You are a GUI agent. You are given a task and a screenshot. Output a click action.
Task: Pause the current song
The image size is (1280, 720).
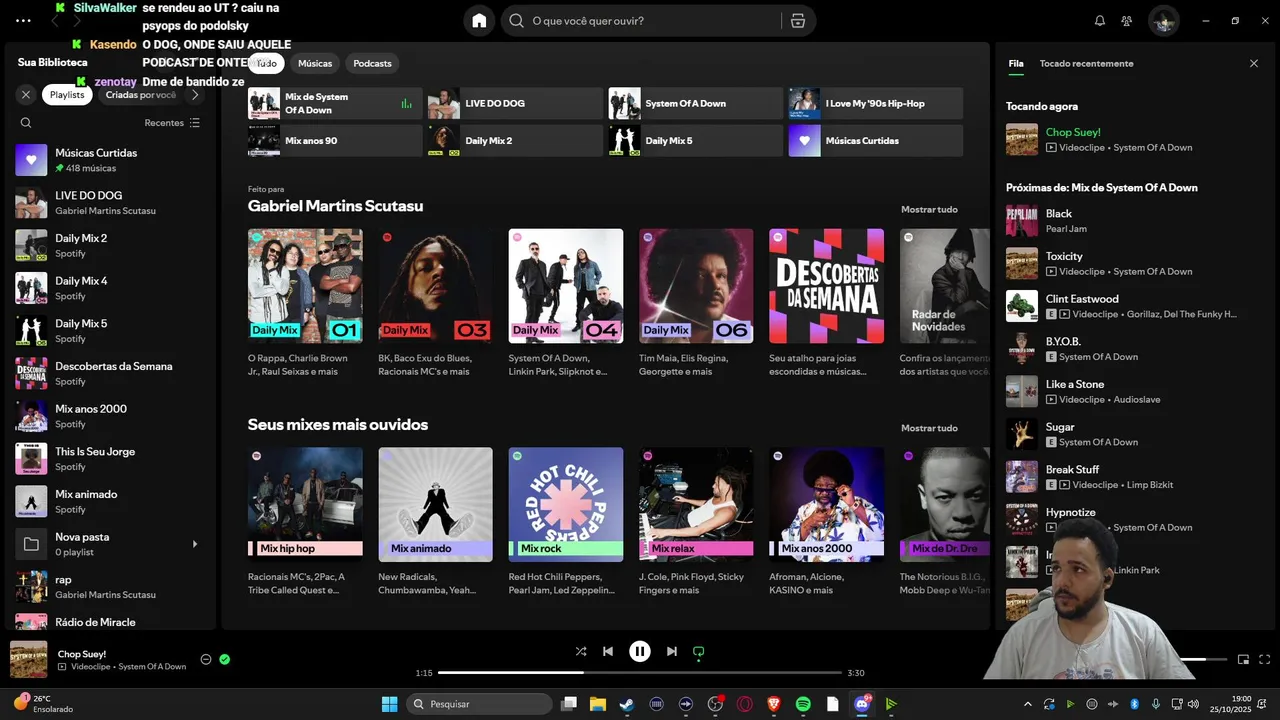[640, 651]
